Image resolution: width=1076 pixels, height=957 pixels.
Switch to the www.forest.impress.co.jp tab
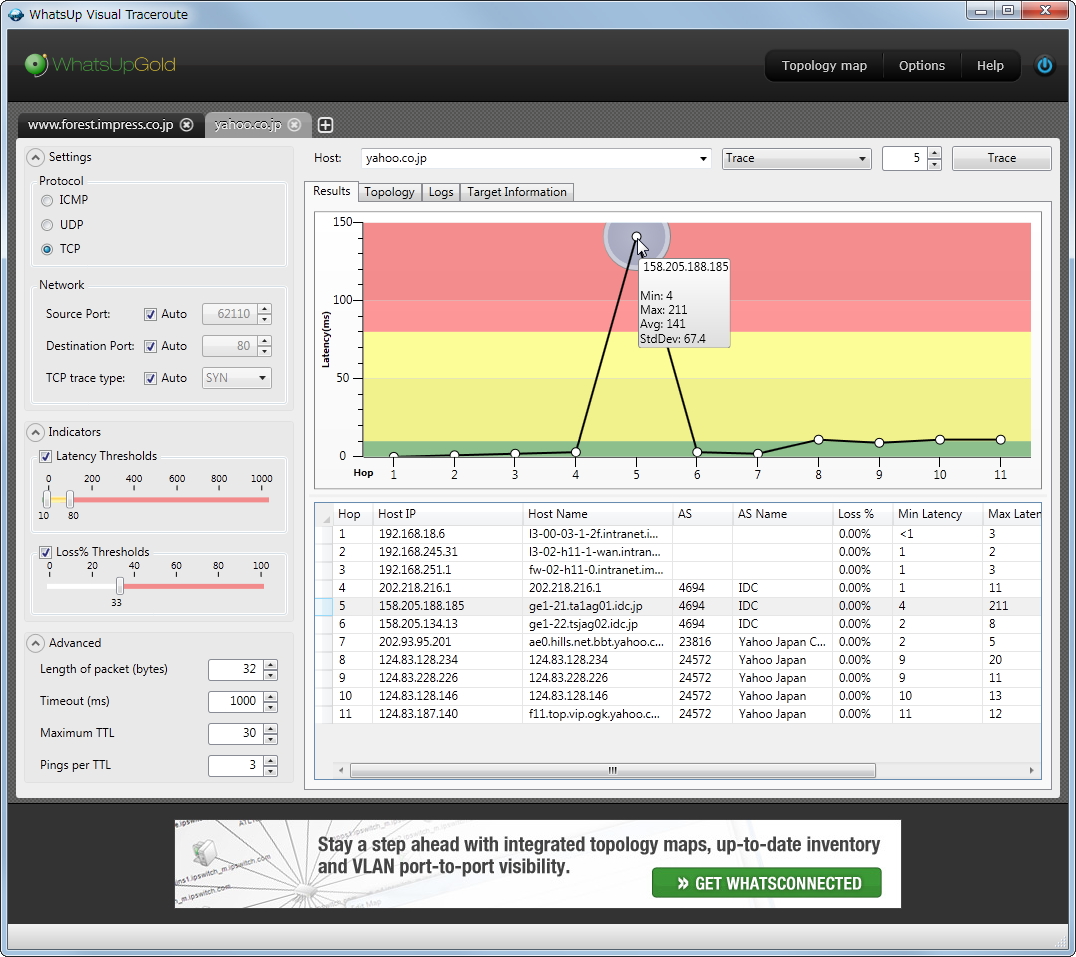coord(100,125)
